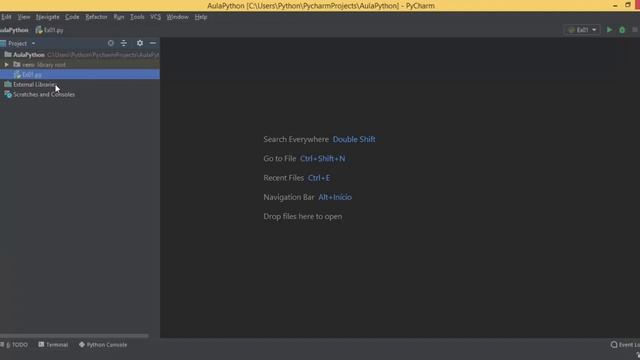Viewport: 640px width, 360px height.
Task: Minimize the PyCharm window
Action: pos(615,5)
